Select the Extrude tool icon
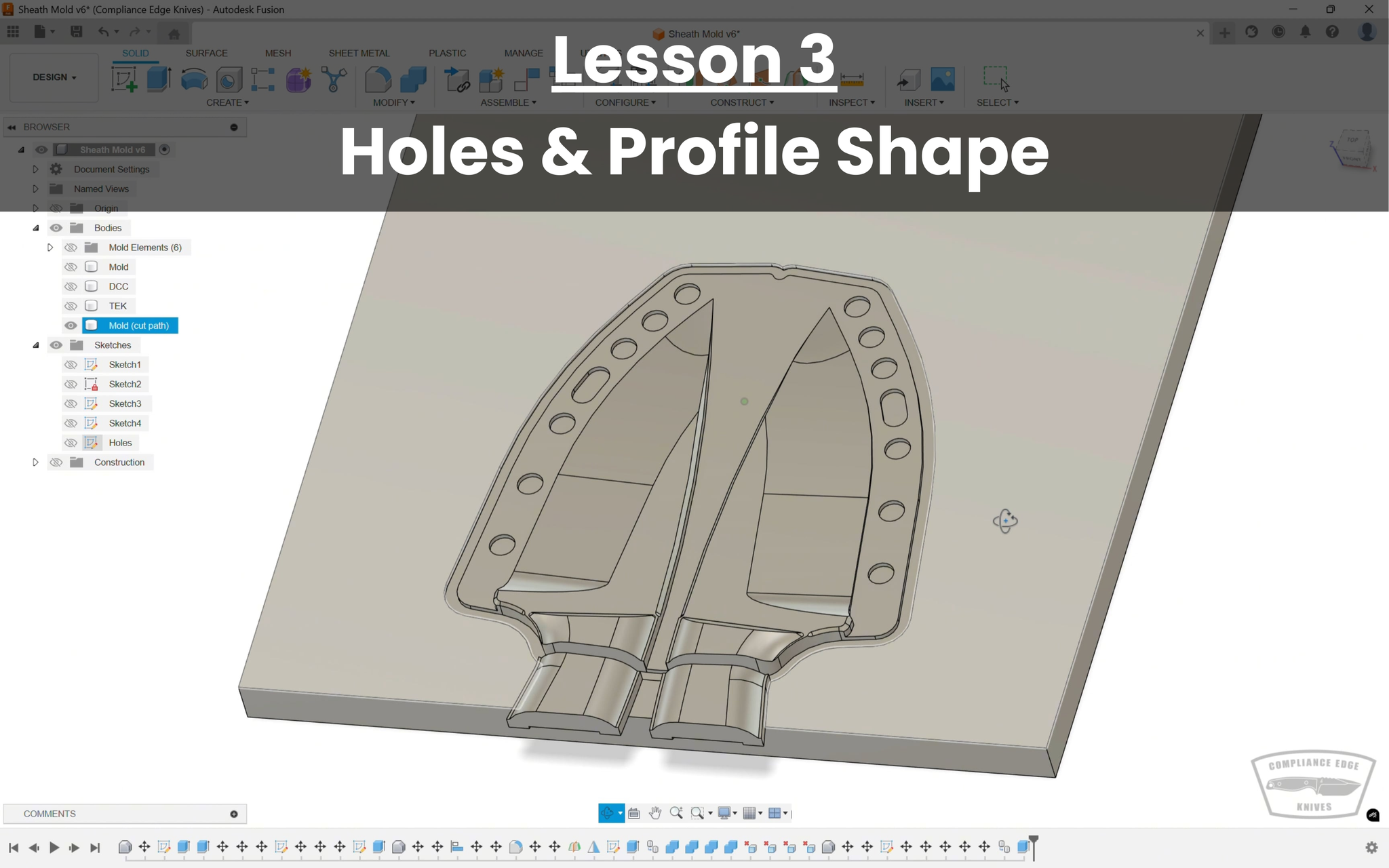 pos(159,79)
